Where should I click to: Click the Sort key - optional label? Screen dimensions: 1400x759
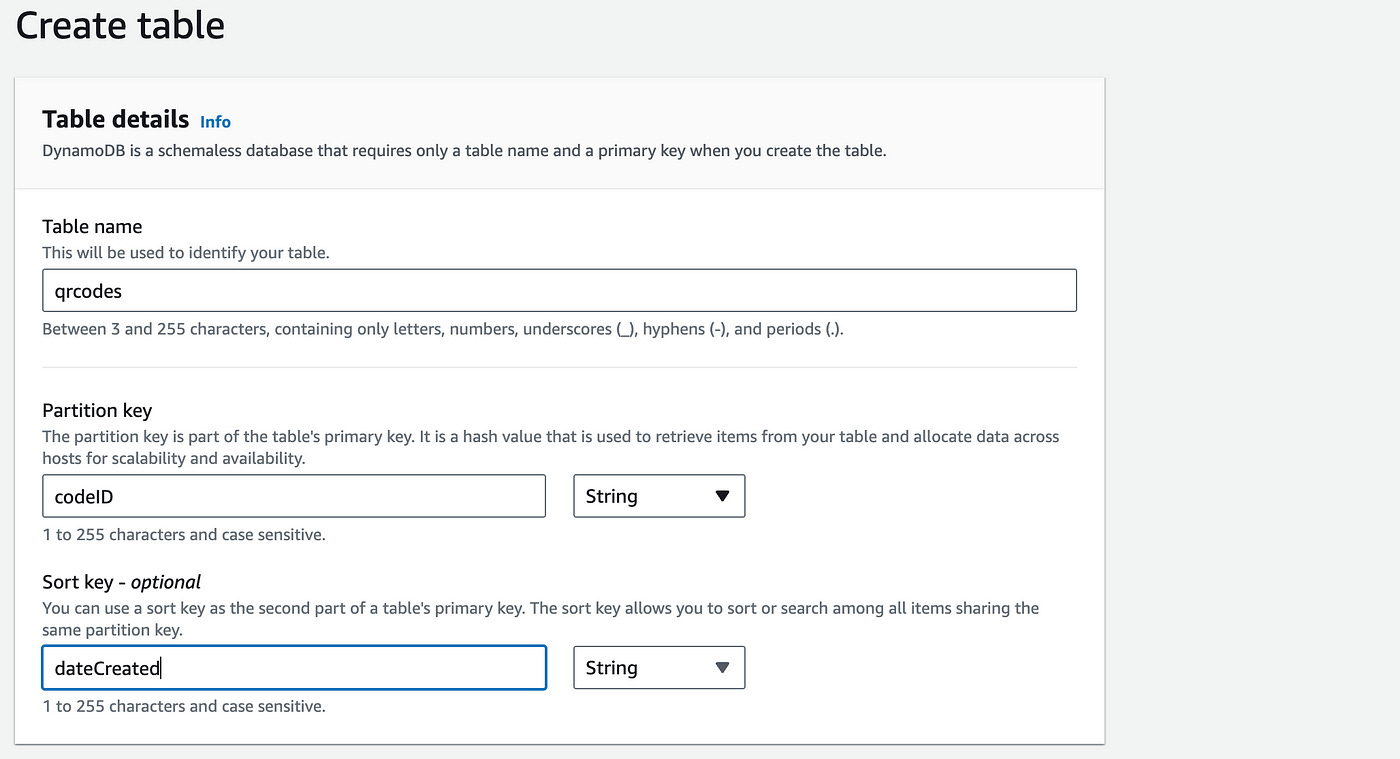121,582
